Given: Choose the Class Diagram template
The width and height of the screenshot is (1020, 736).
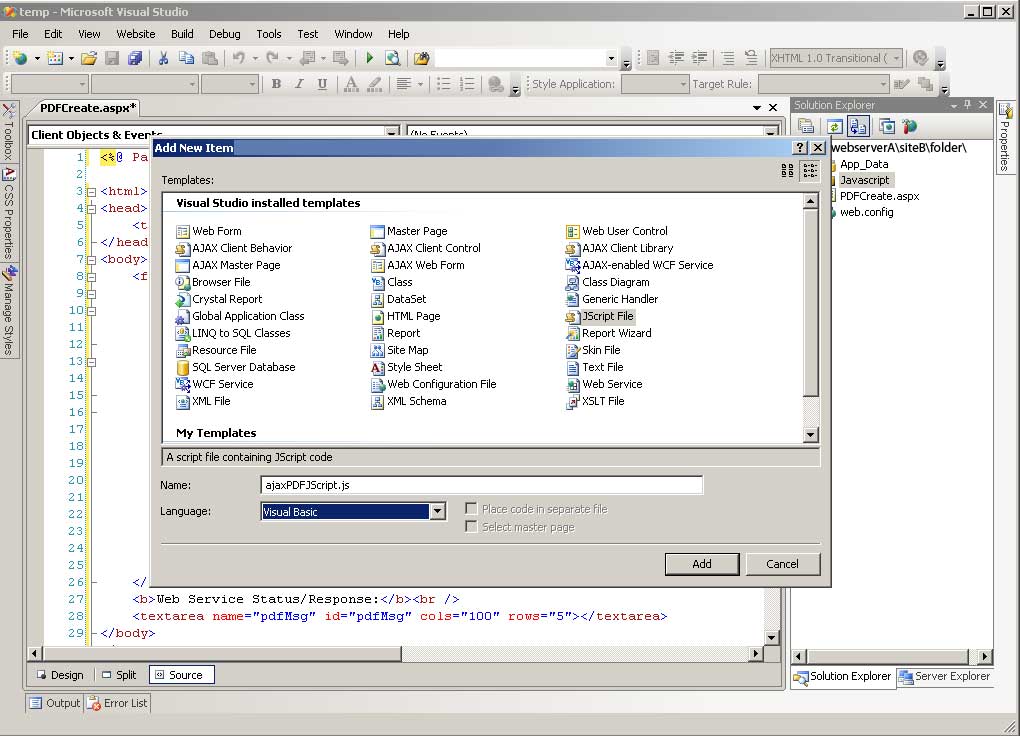Looking at the screenshot, I should [608, 282].
